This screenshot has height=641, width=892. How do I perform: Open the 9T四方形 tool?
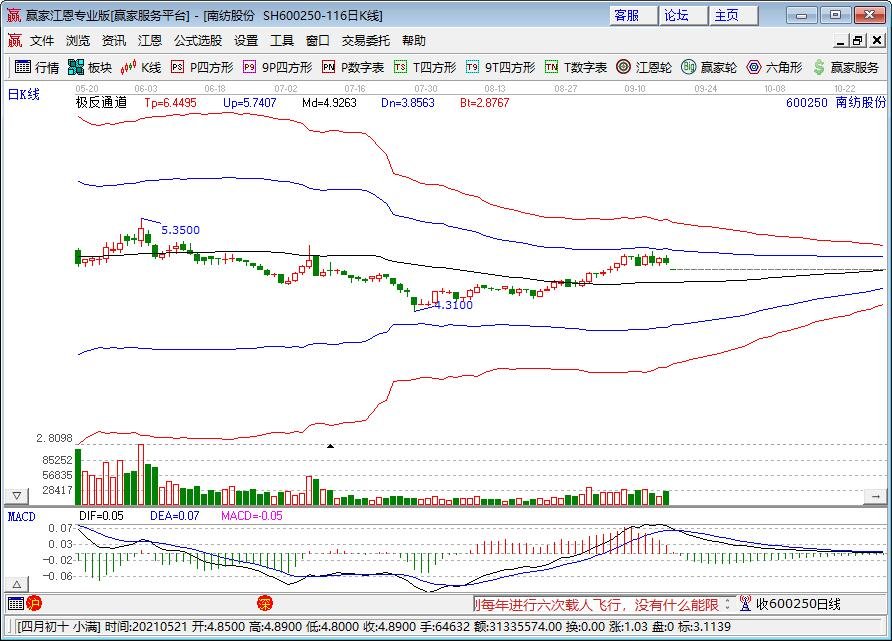tap(501, 67)
